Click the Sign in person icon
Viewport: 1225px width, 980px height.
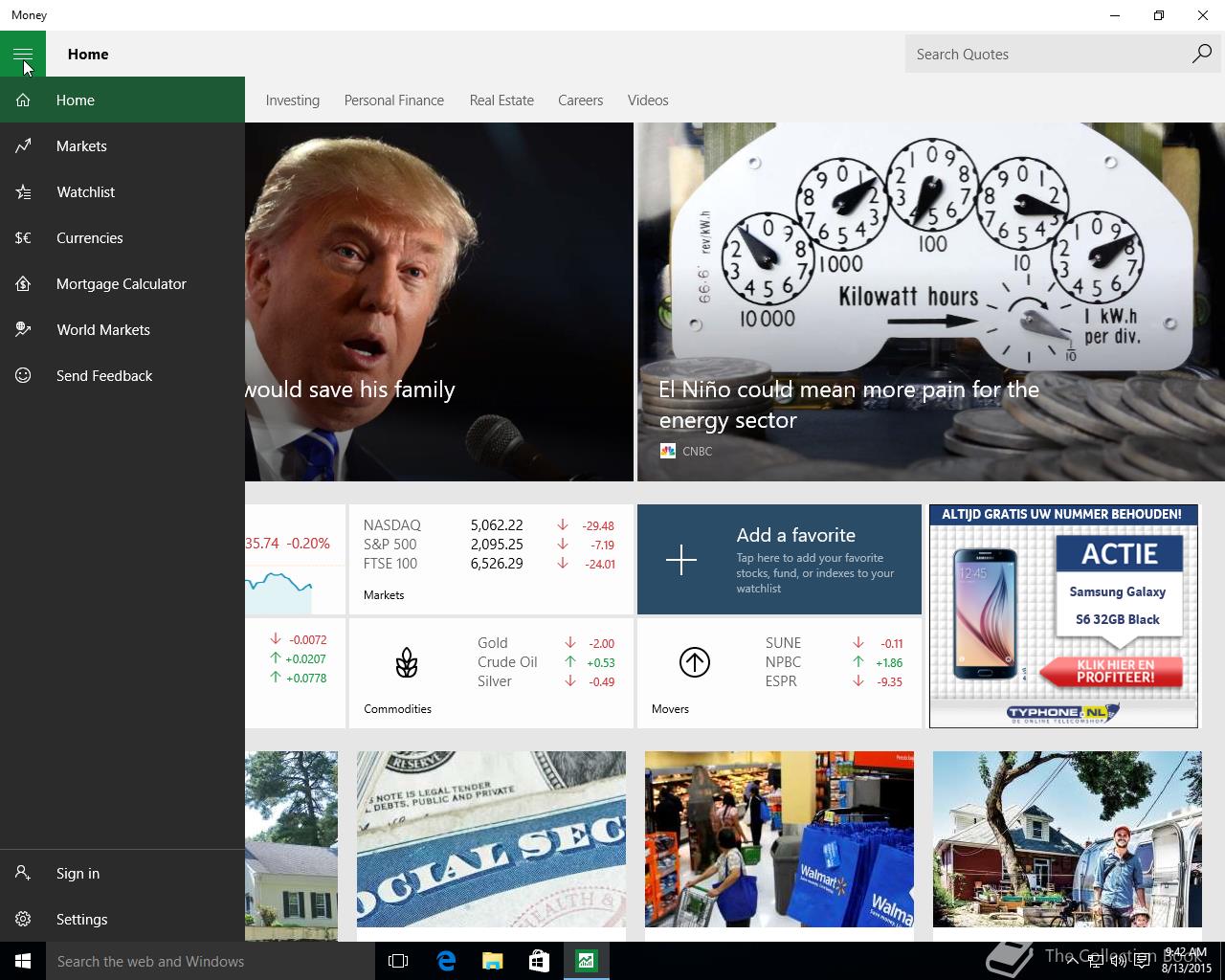23,873
